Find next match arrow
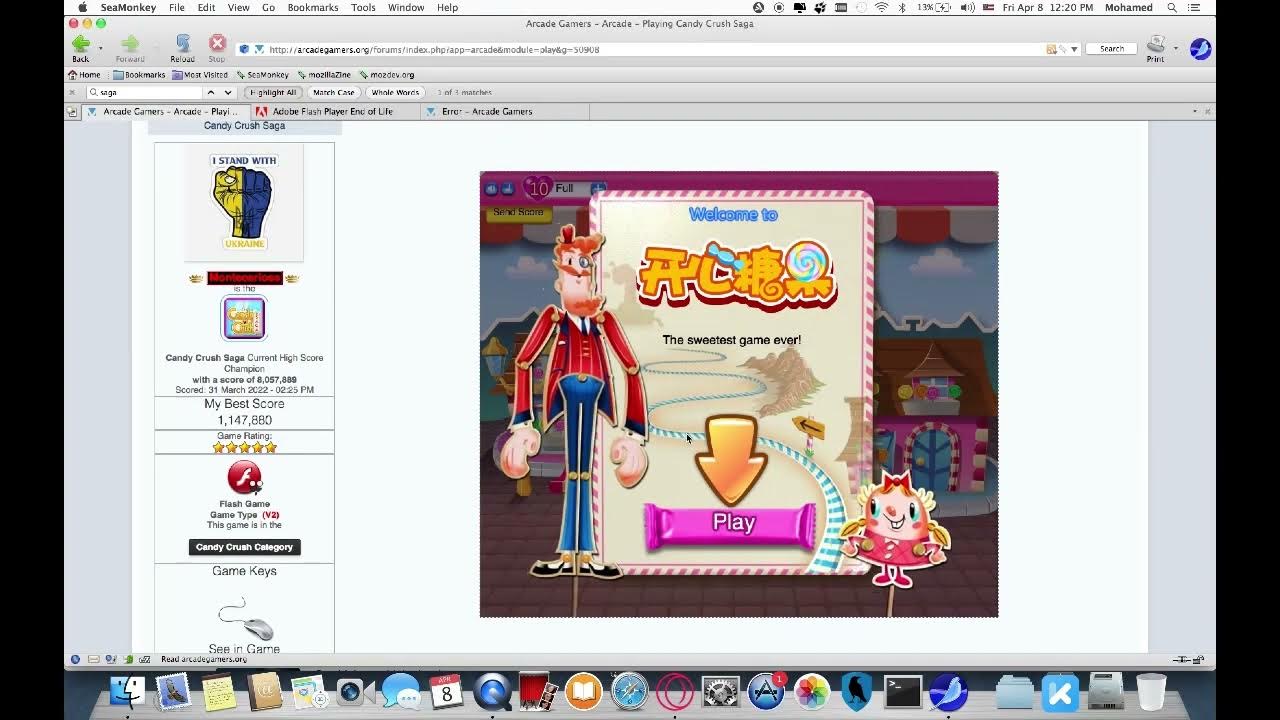This screenshot has width=1280, height=720. [x=228, y=92]
